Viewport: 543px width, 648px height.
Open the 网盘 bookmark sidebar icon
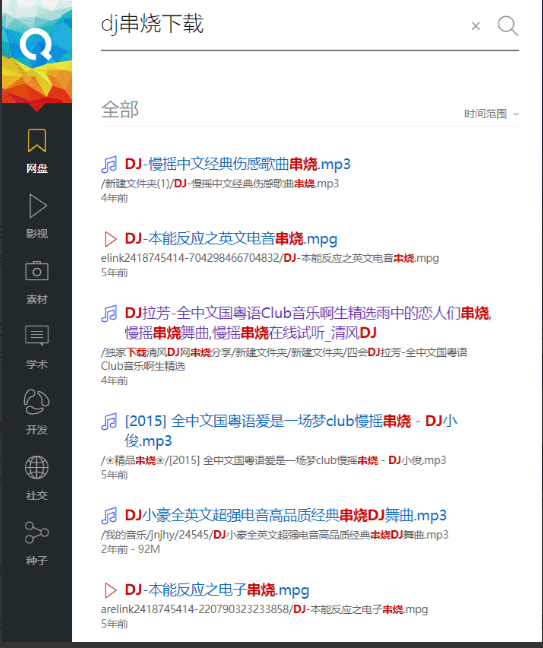click(x=37, y=150)
